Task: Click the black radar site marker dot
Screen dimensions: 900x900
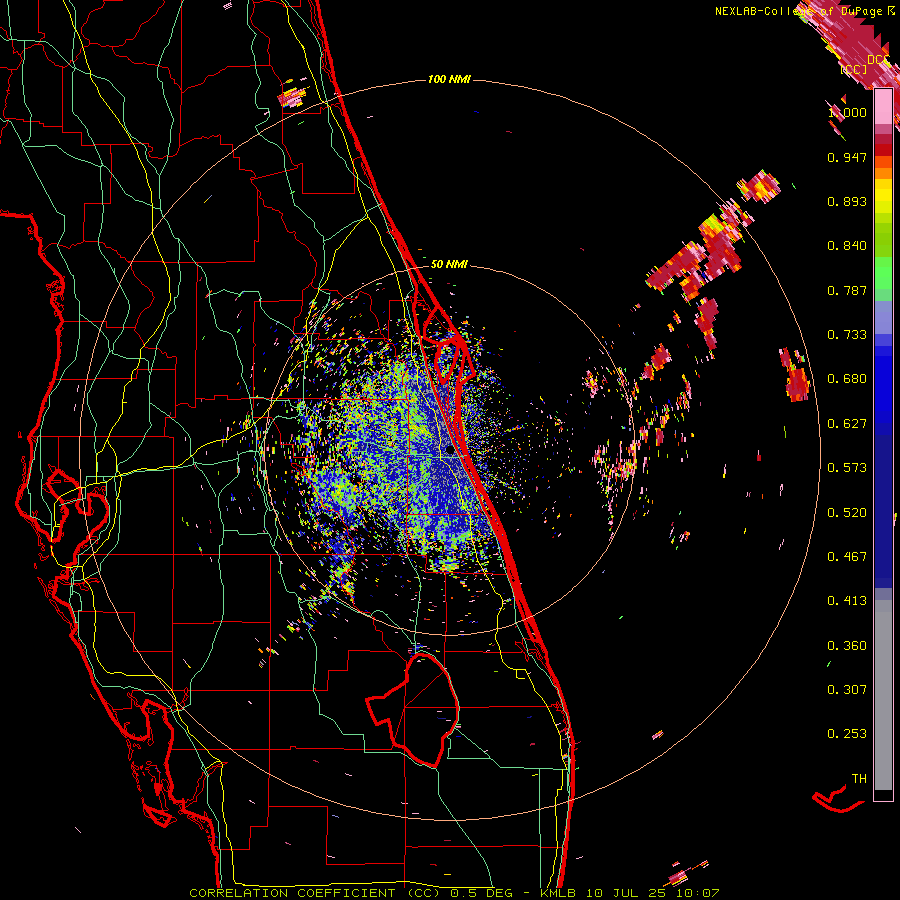Action: (x=450, y=451)
